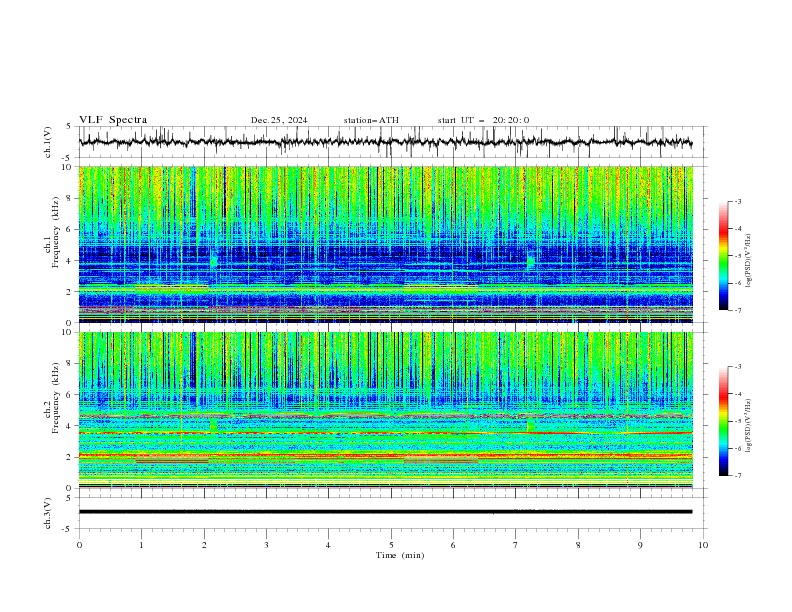792x612 pixels.
Task: Click ch.2 green 4 kHz burst near minute 2
Action: [214, 425]
